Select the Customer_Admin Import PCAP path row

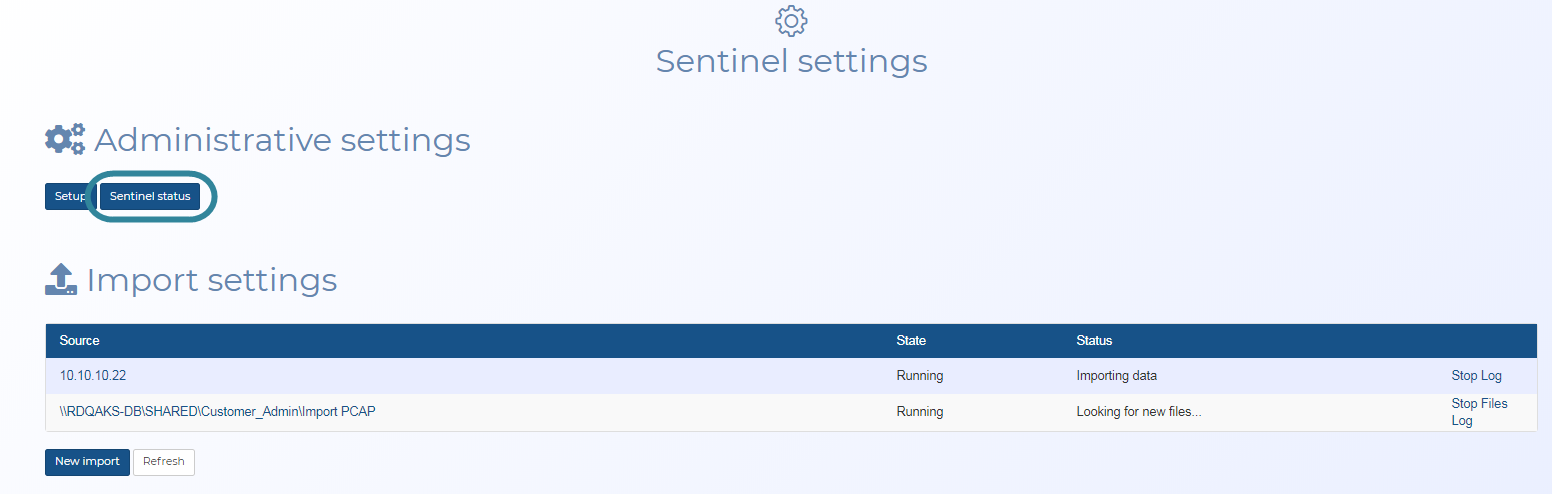pyautogui.click(x=217, y=412)
